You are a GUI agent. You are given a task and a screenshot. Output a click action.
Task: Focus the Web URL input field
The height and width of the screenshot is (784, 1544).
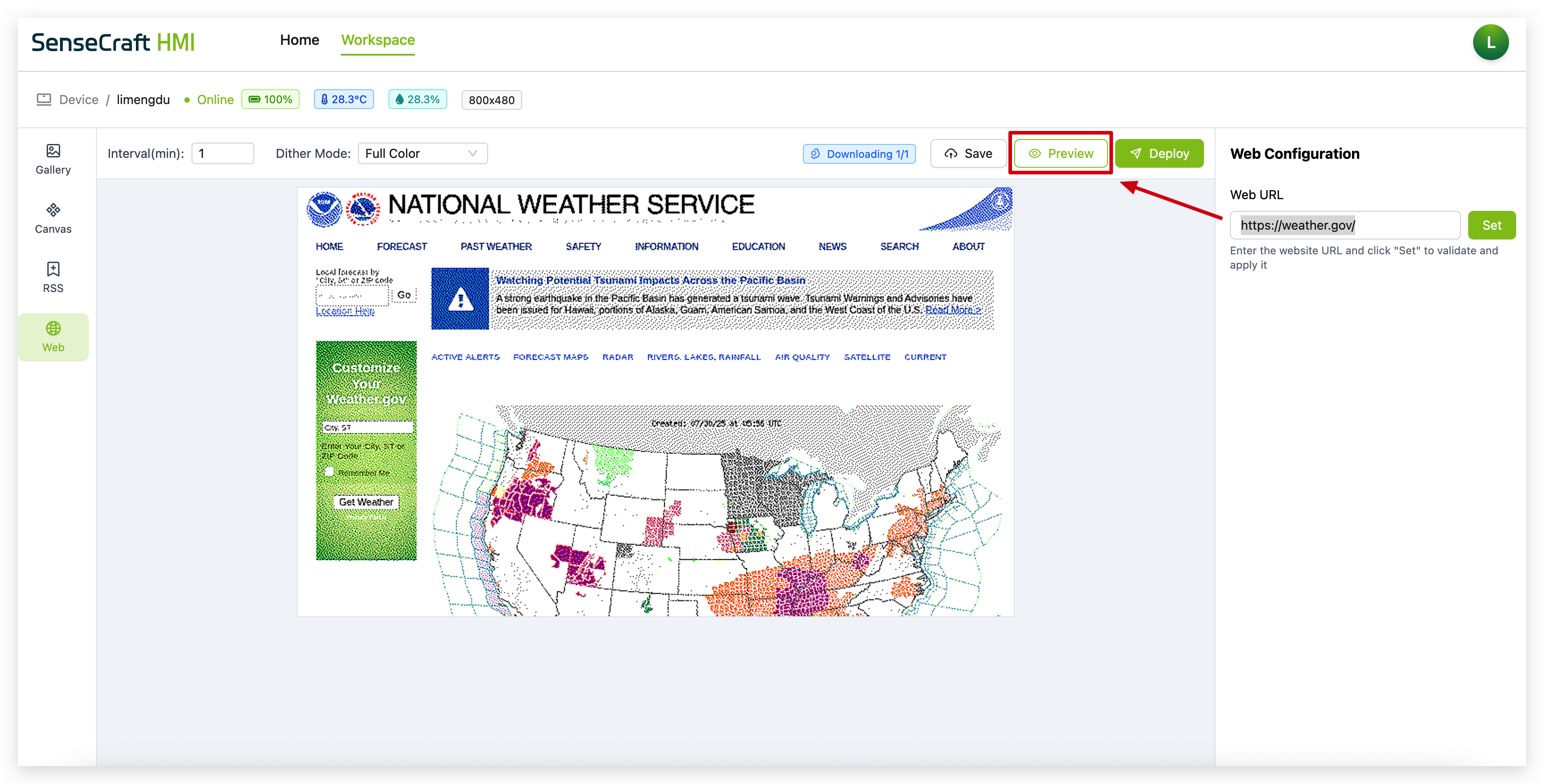point(1344,225)
